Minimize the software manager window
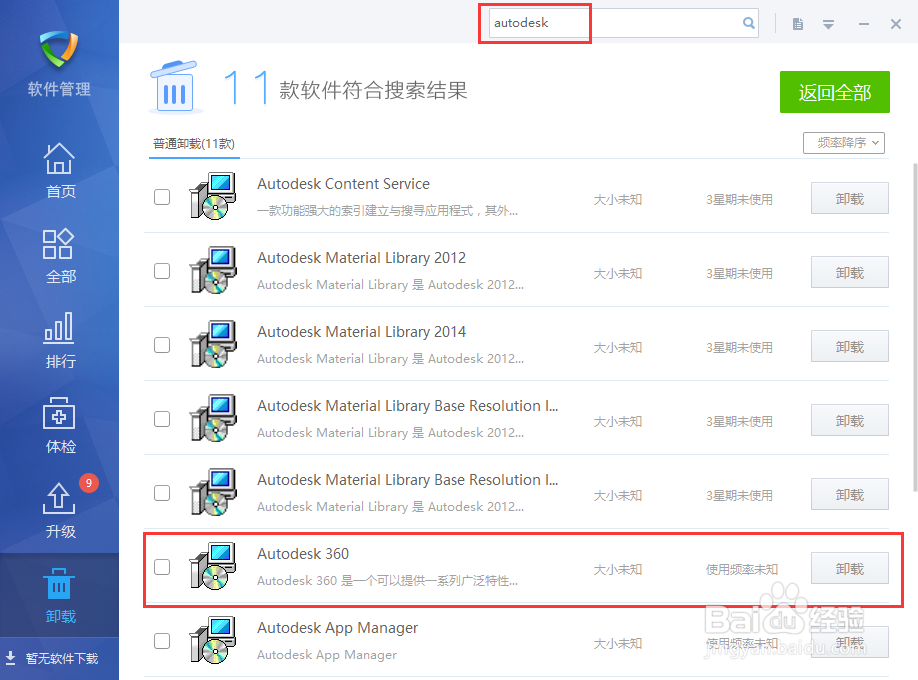 [864, 24]
